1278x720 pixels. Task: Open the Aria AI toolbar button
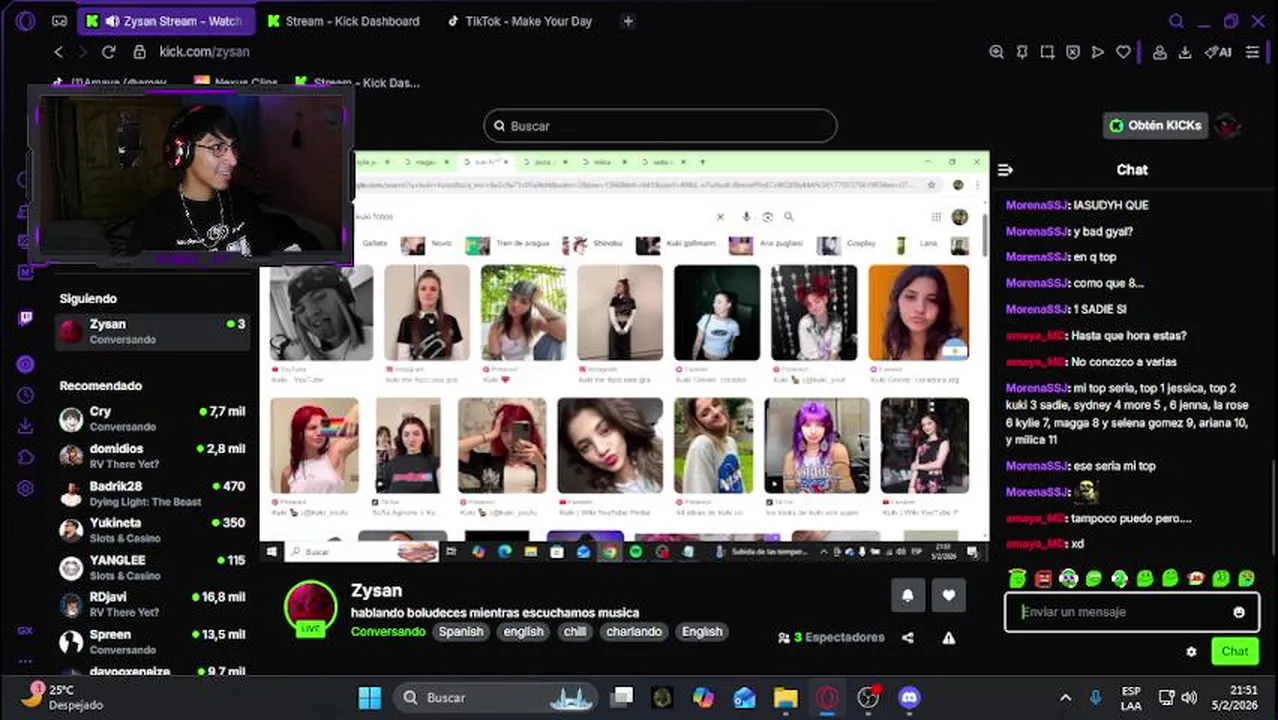tap(1217, 52)
